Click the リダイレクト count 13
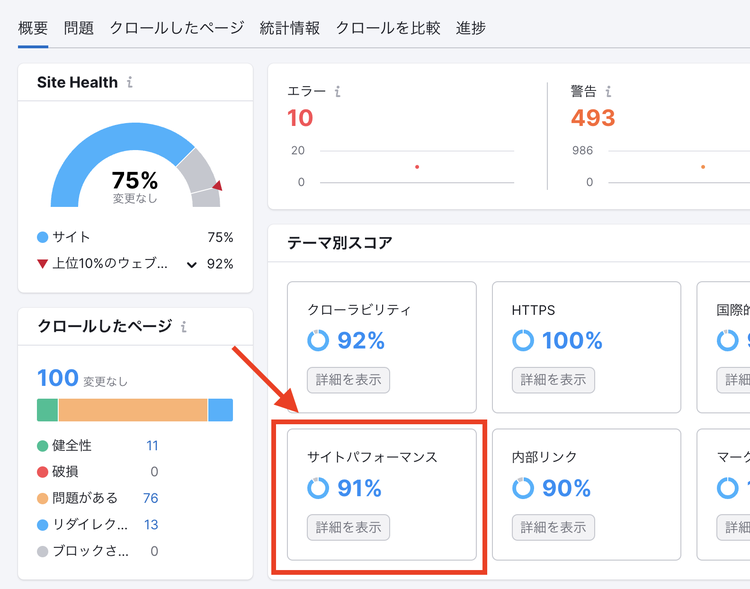This screenshot has height=589, width=750. tap(151, 524)
